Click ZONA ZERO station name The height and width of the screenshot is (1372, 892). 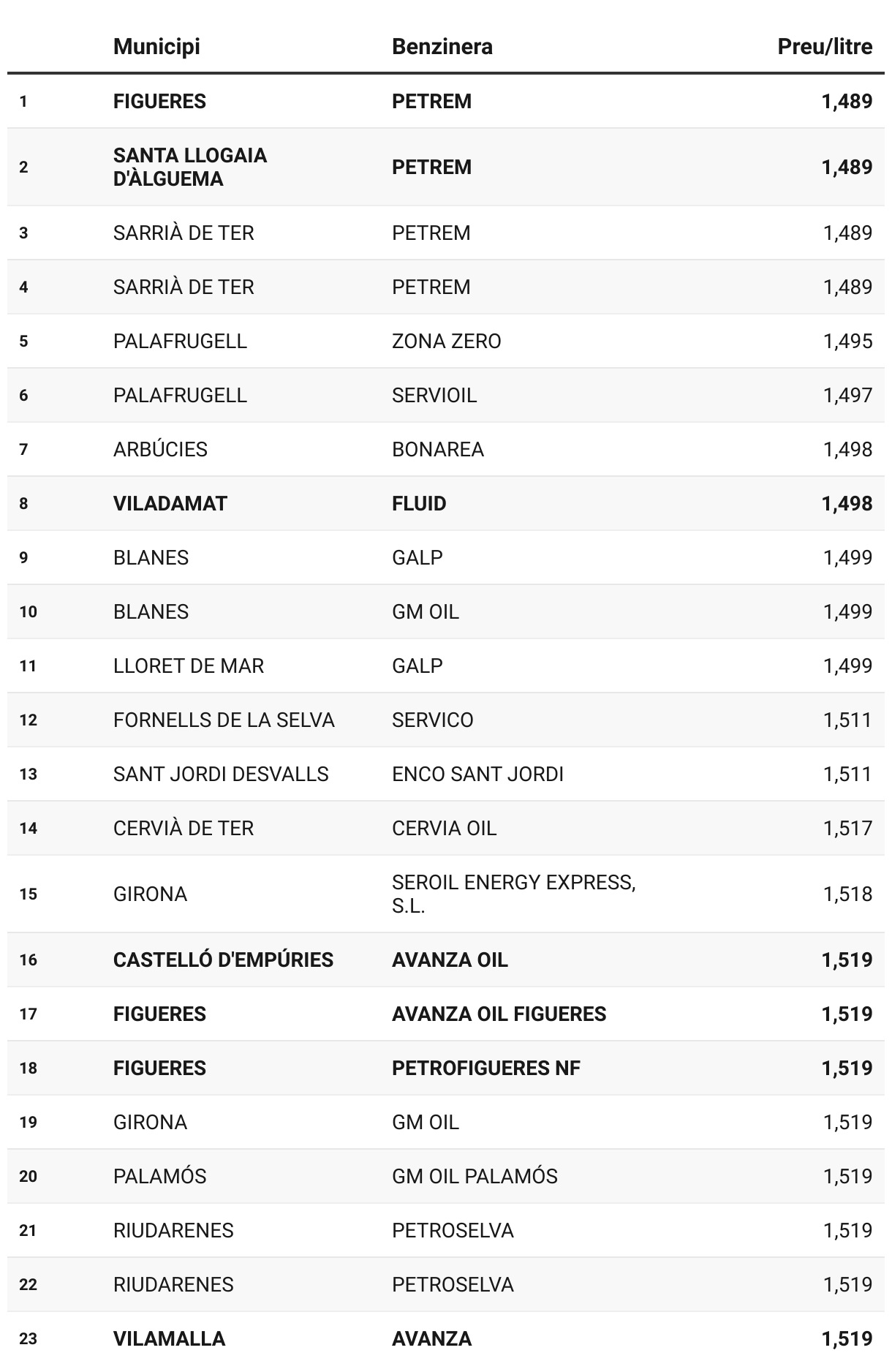pos(446,341)
